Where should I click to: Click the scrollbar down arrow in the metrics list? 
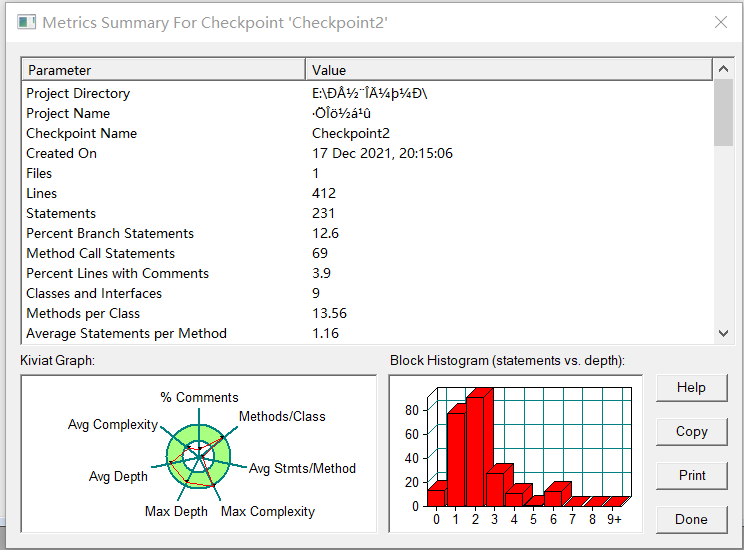(x=723, y=333)
